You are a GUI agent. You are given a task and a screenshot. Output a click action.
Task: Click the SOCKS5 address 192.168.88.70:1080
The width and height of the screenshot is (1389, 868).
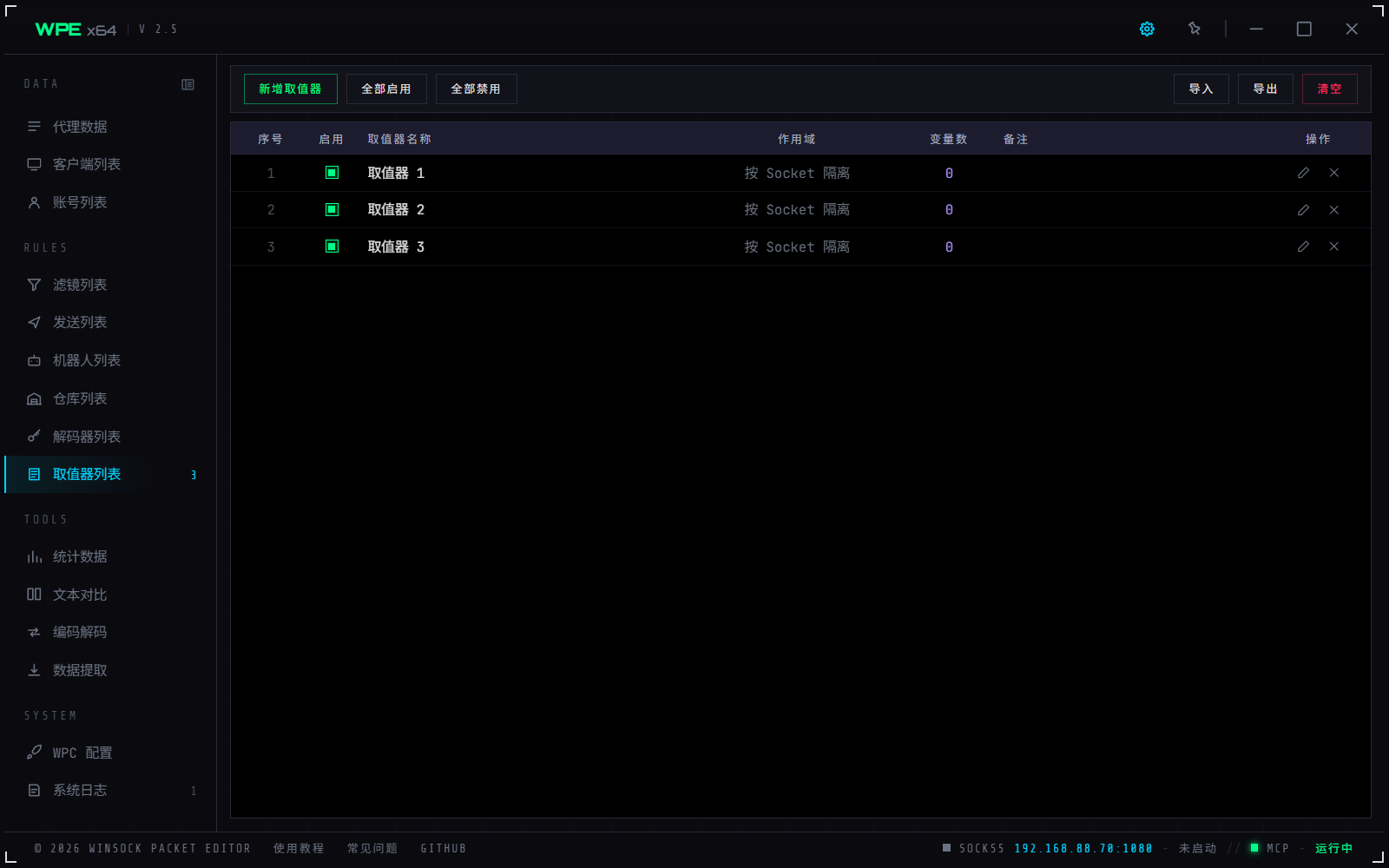(x=1083, y=848)
